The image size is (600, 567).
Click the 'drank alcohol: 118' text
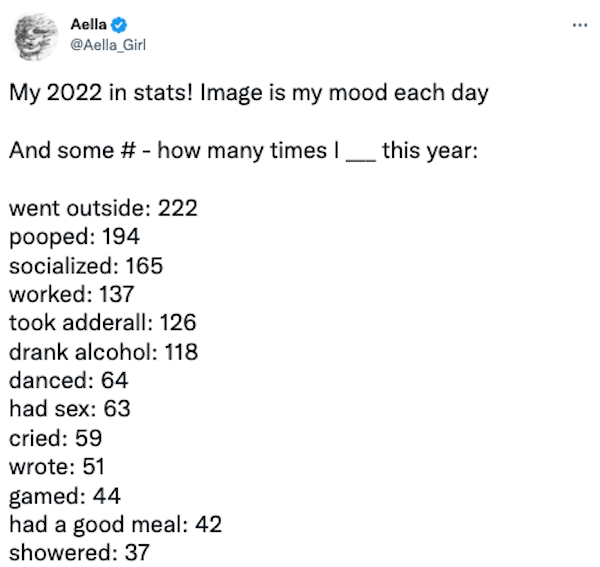[103, 352]
